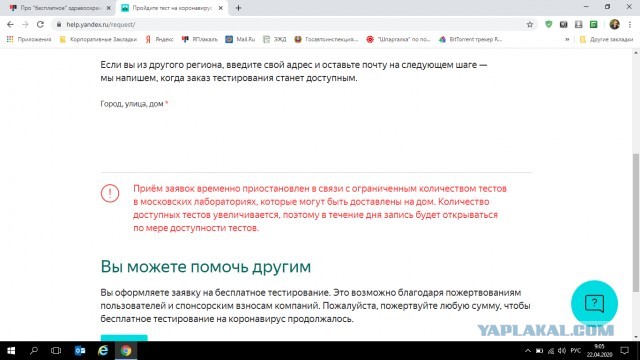Open the green shield extension icon

(549, 24)
